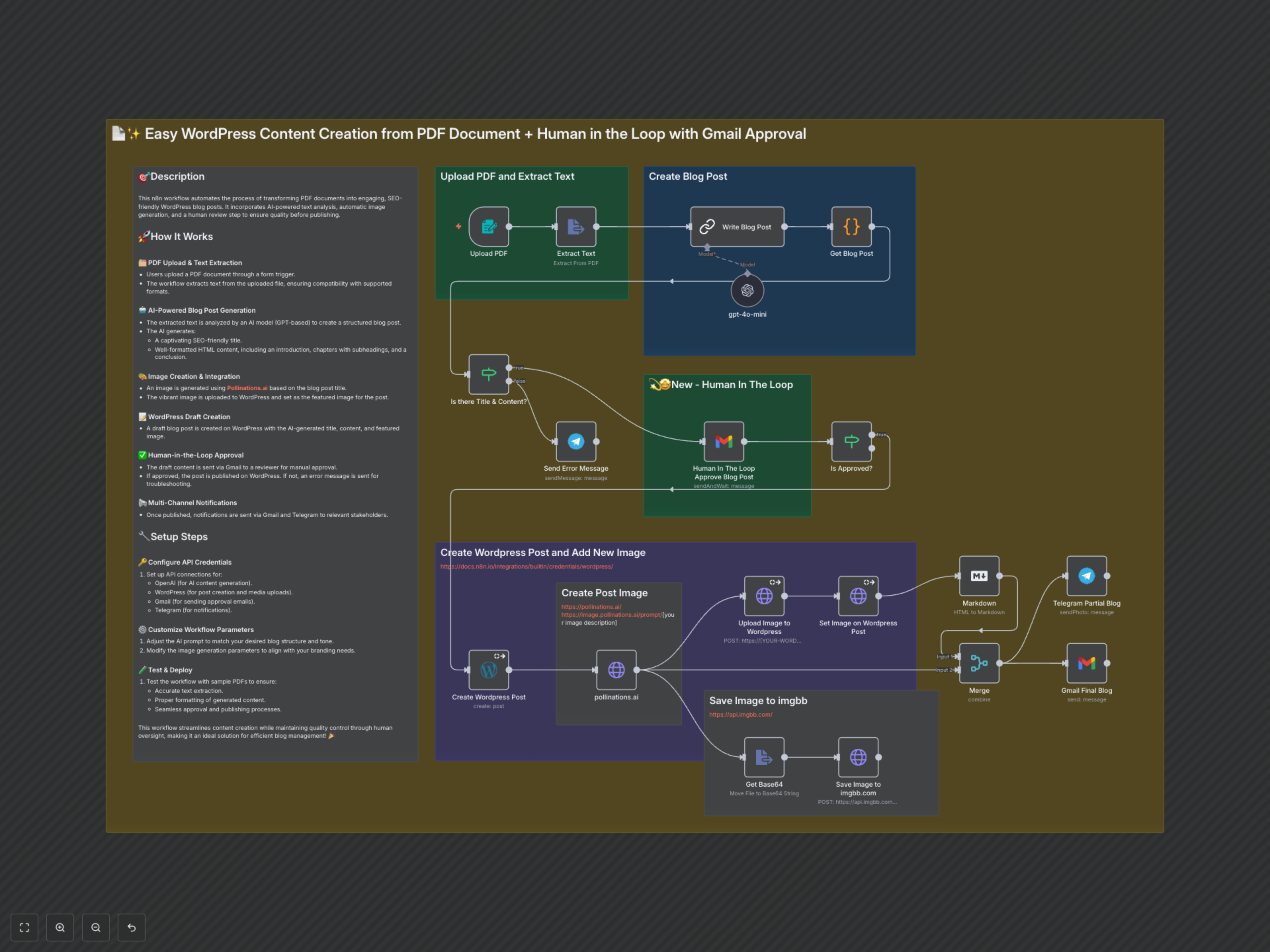1270x952 pixels.
Task: Click the Markdown node icon
Action: pyautogui.click(x=979, y=575)
